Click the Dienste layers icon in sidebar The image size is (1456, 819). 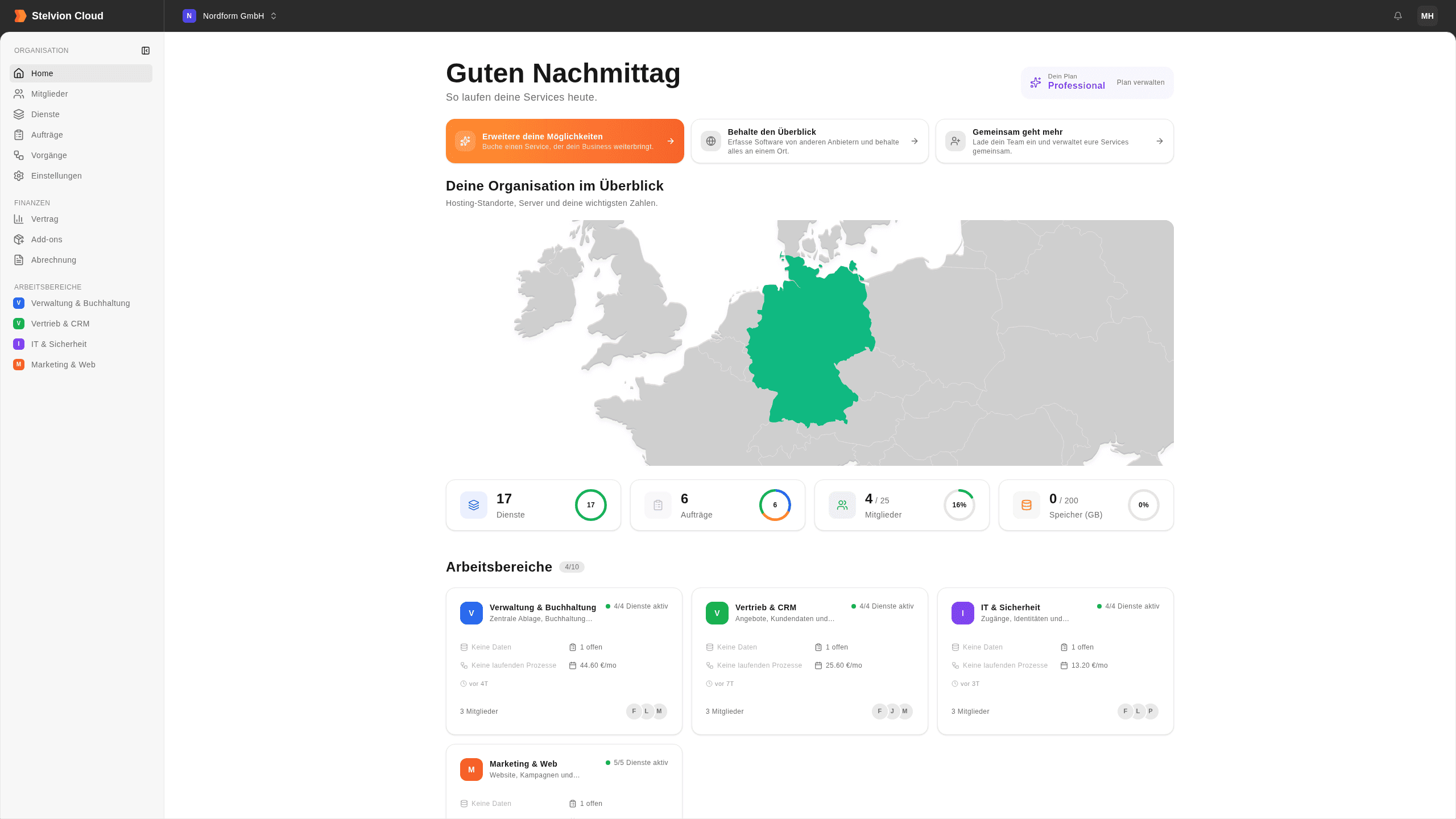pos(19,114)
